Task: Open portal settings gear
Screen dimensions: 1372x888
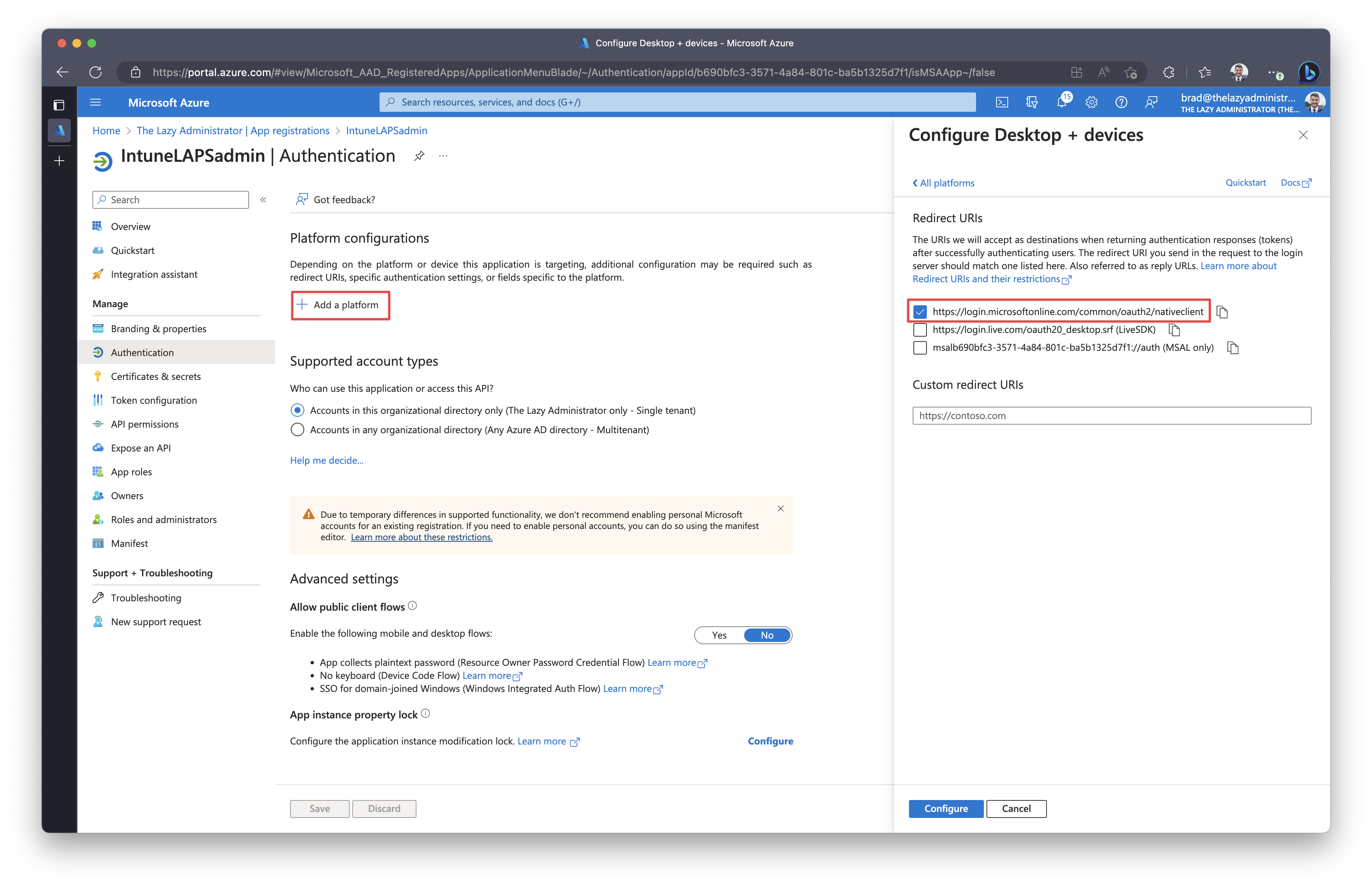Action: (x=1091, y=102)
